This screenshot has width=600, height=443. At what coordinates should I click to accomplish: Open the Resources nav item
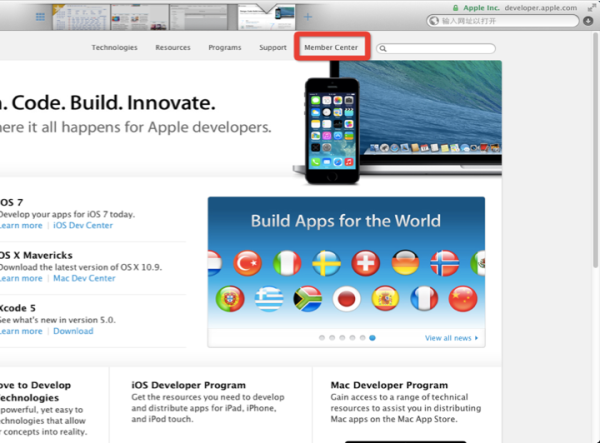pos(173,47)
